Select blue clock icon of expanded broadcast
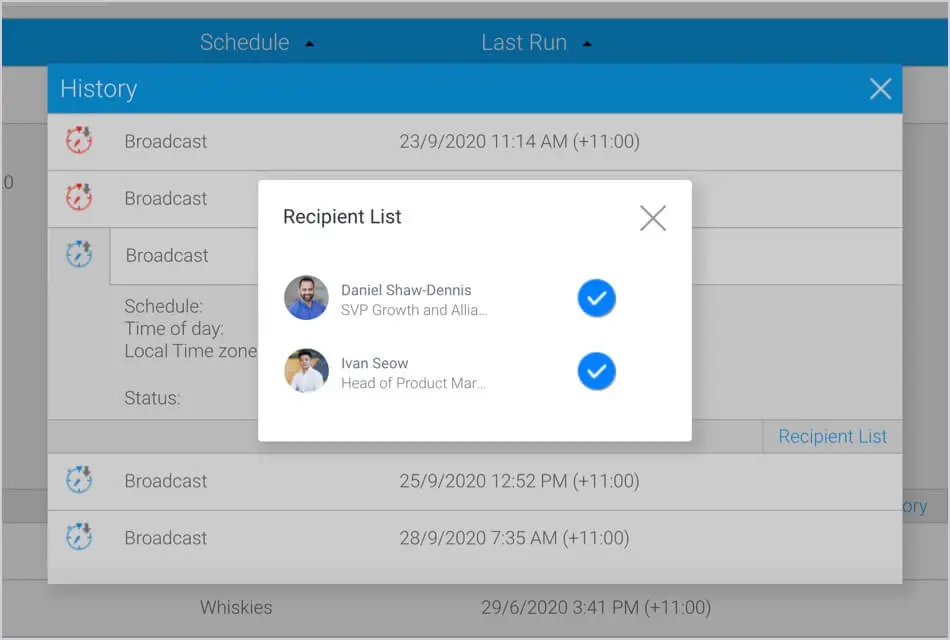The height and width of the screenshot is (640, 950). (79, 255)
